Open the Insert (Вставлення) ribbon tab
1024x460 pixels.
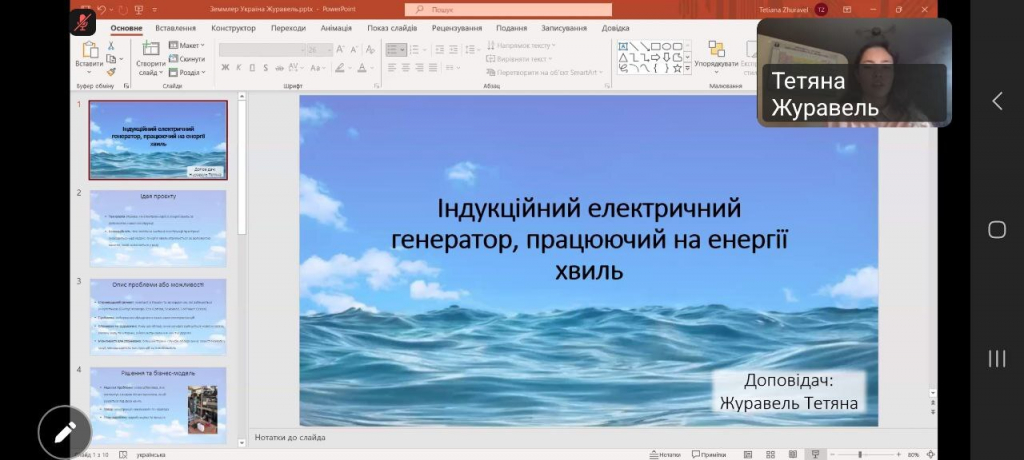pos(175,28)
